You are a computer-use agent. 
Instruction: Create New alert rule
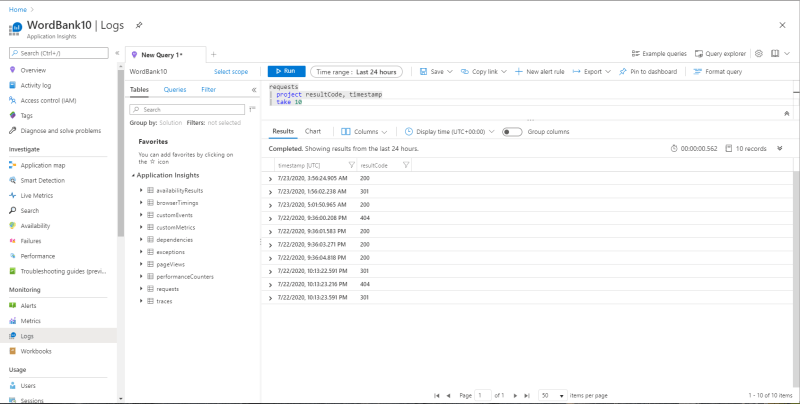pyautogui.click(x=539, y=72)
